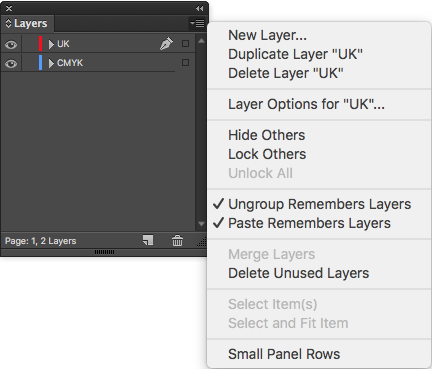Open the Layers panel flyout menu icon
Screen dimensions: 432x369
pos(197,23)
